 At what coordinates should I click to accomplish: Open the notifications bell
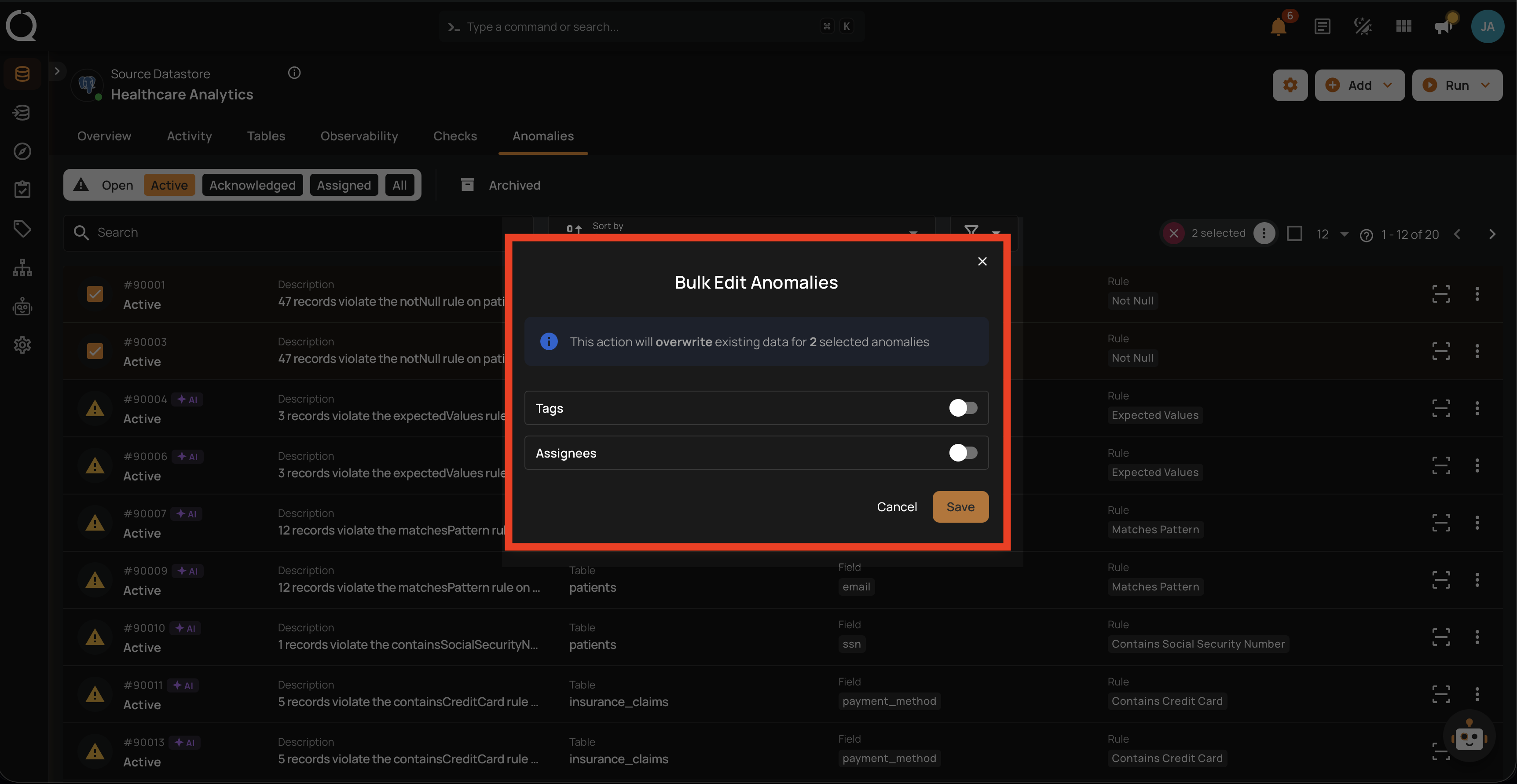pyautogui.click(x=1278, y=26)
